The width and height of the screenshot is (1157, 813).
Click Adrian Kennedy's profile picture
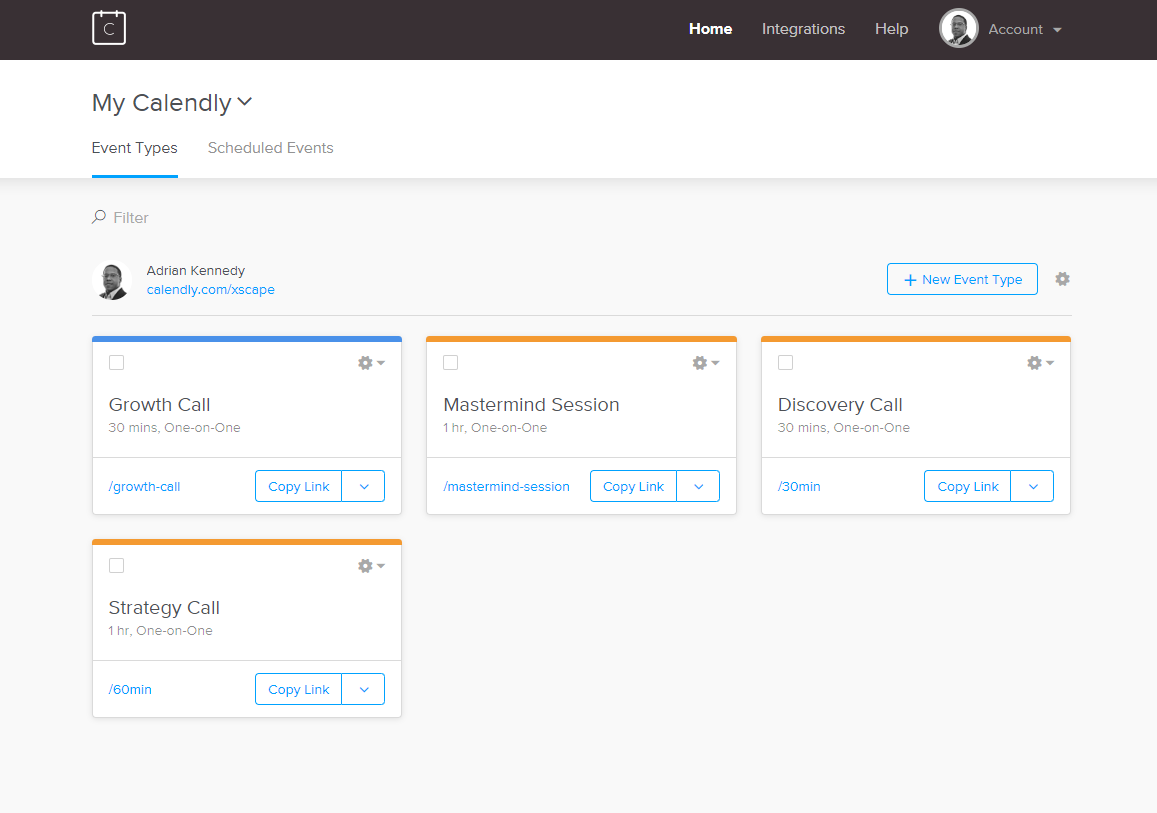click(x=112, y=280)
